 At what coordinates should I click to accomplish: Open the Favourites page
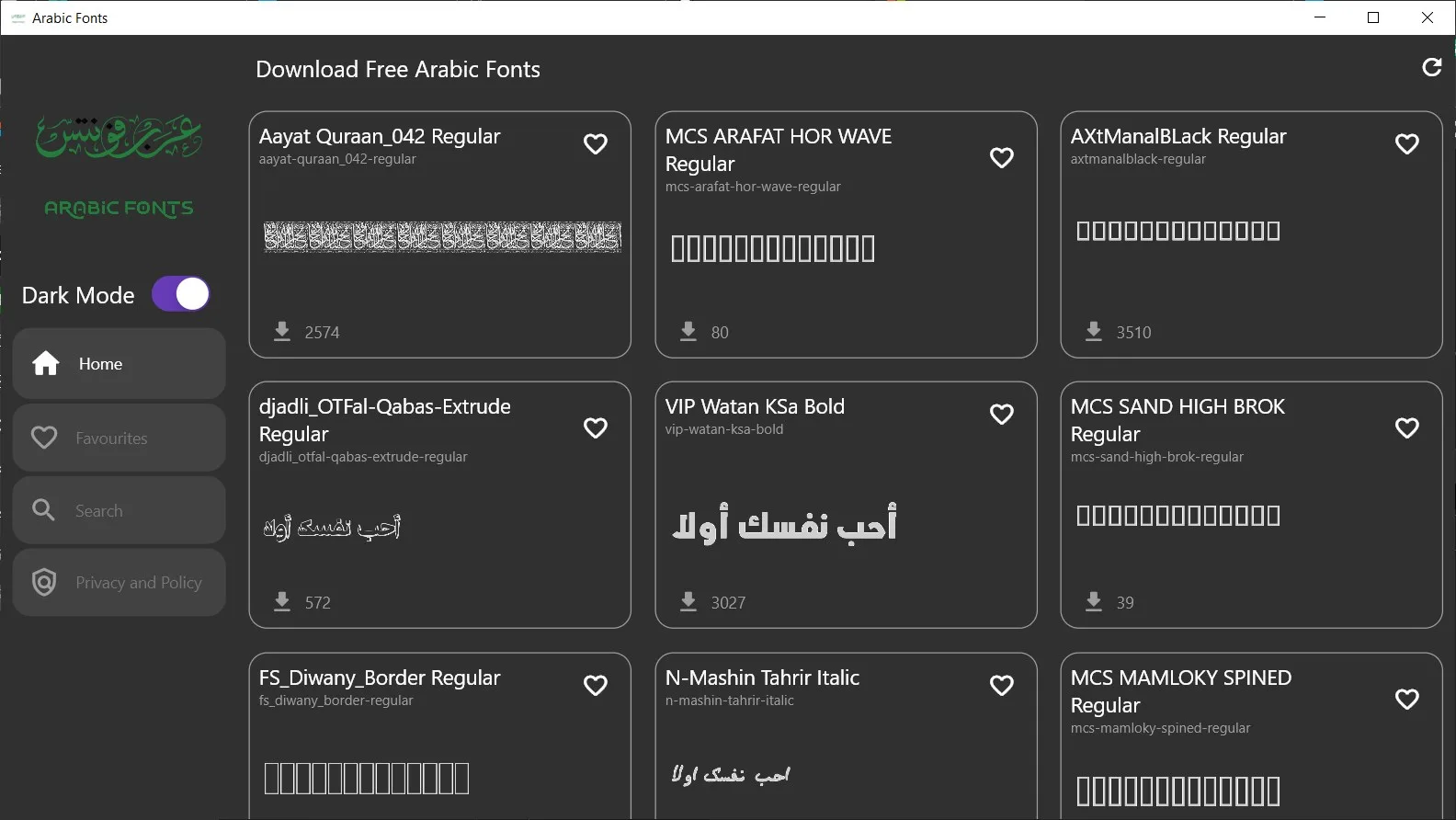coord(119,438)
